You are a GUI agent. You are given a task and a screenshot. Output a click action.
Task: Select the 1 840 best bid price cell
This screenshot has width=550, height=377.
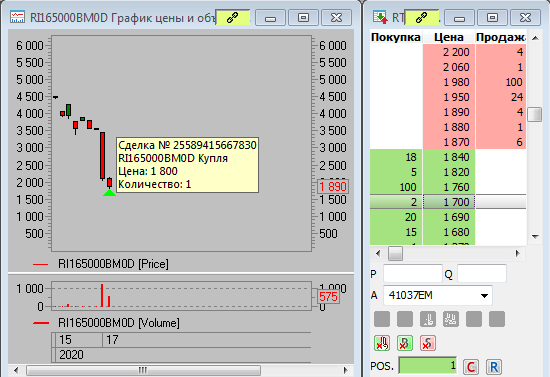[x=449, y=157]
